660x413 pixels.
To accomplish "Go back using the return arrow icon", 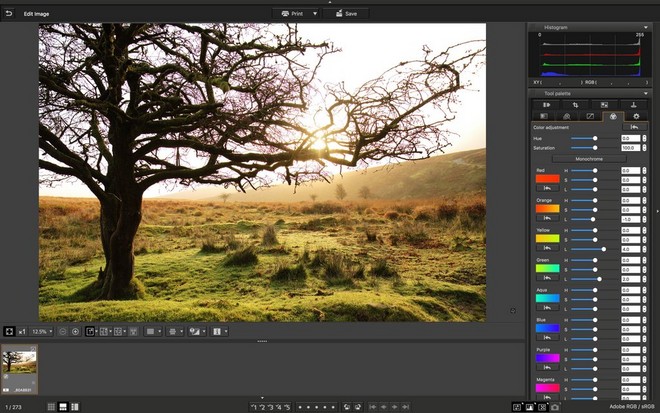I will pyautogui.click(x=8, y=13).
